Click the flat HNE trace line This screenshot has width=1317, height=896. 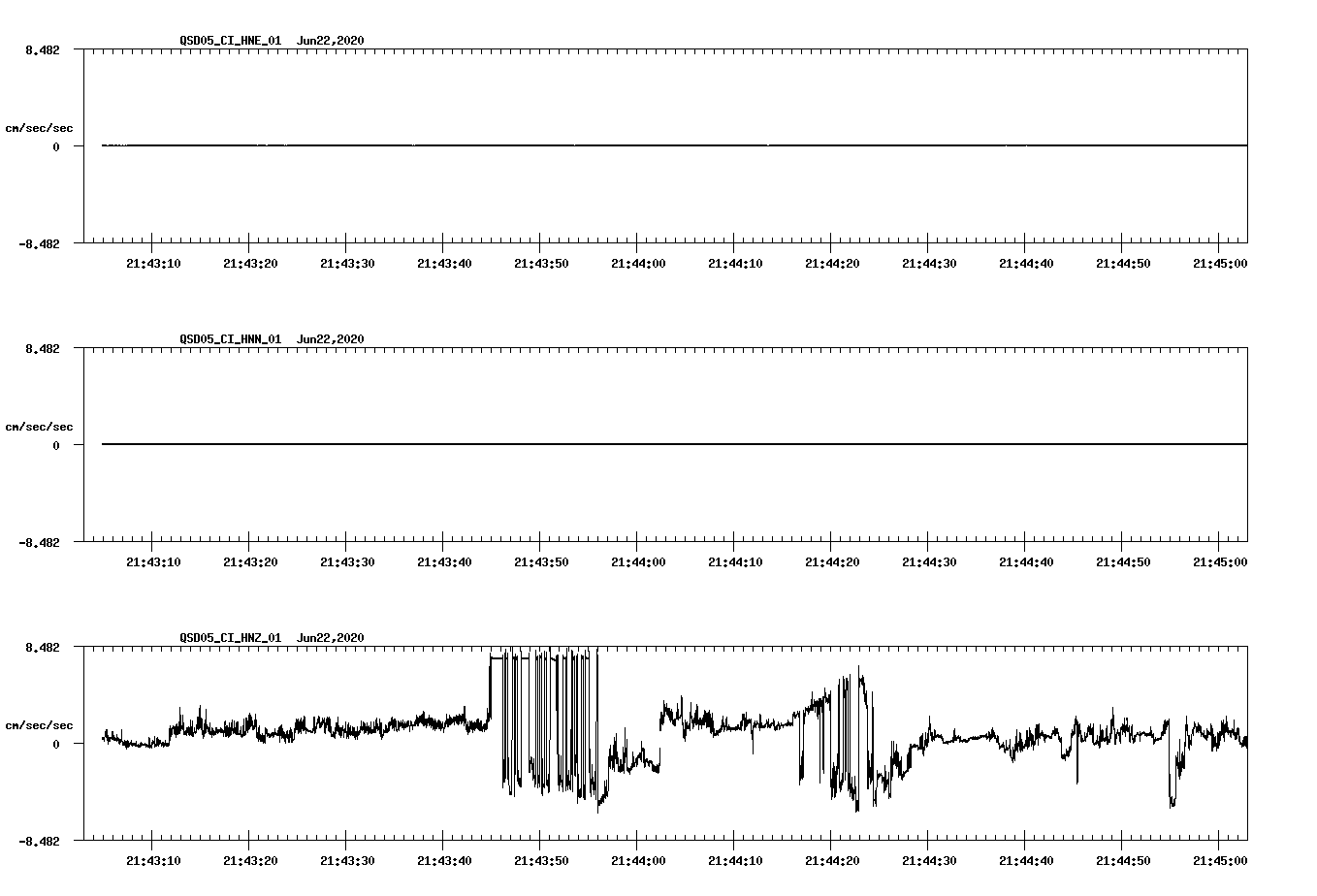[674, 145]
